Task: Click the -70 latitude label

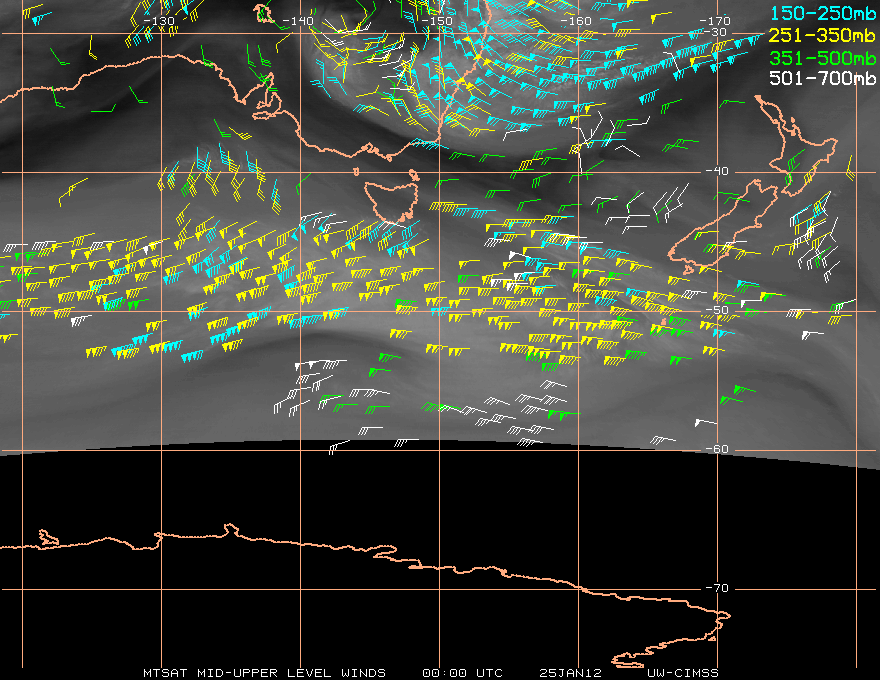Action: click(x=716, y=588)
